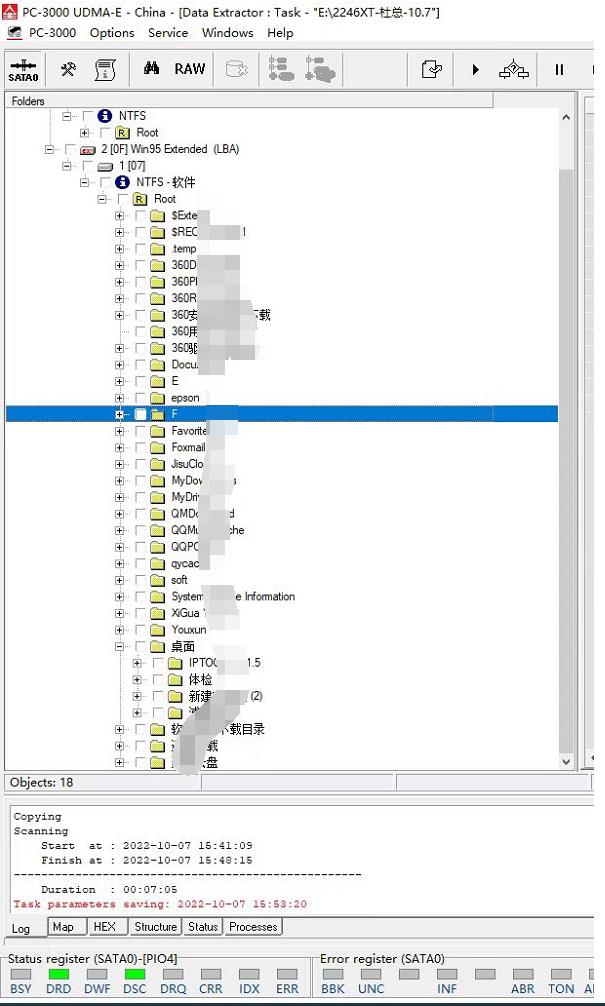This screenshot has width=605, height=1006.
Task: Click the flowchart question-mark toolbar icon
Action: pyautogui.click(x=514, y=69)
